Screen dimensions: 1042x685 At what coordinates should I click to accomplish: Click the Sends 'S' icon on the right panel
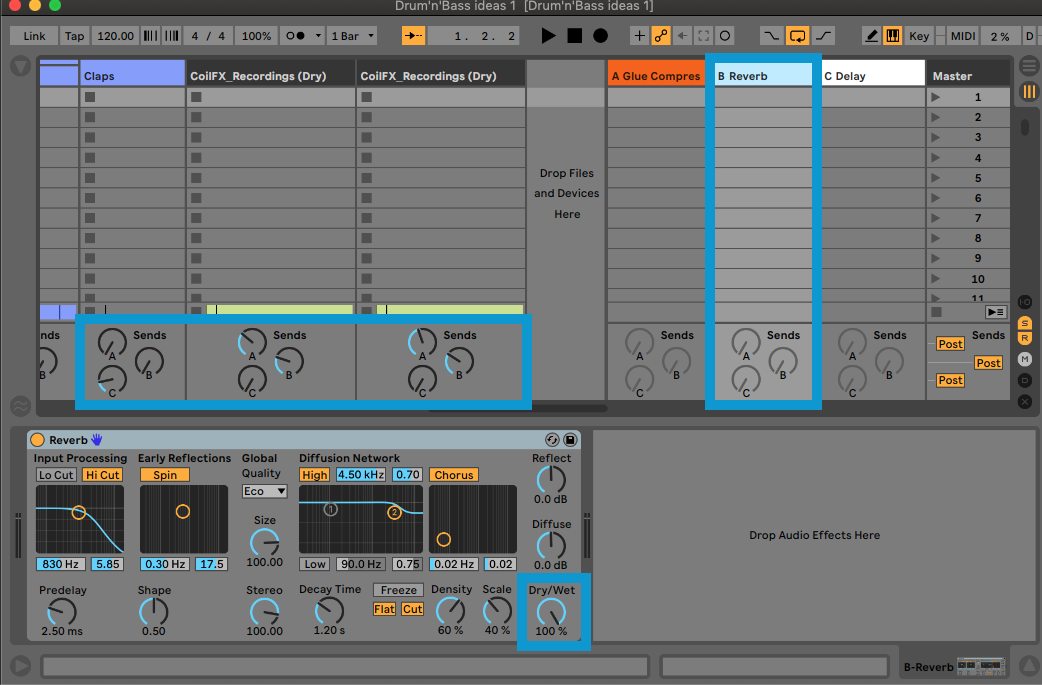[x=1025, y=324]
